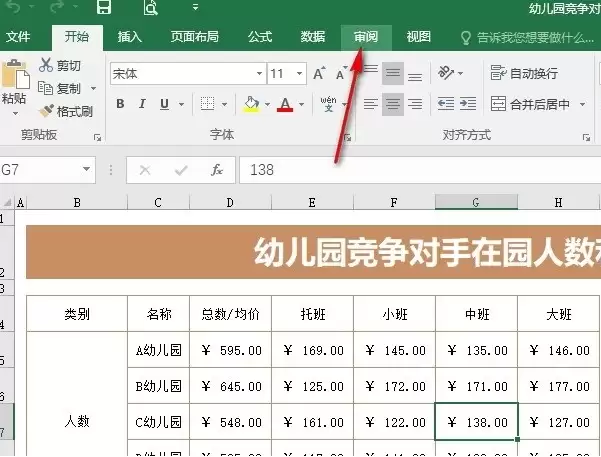The height and width of the screenshot is (457, 601).
Task: Open the font name dropdown
Action: (259, 73)
